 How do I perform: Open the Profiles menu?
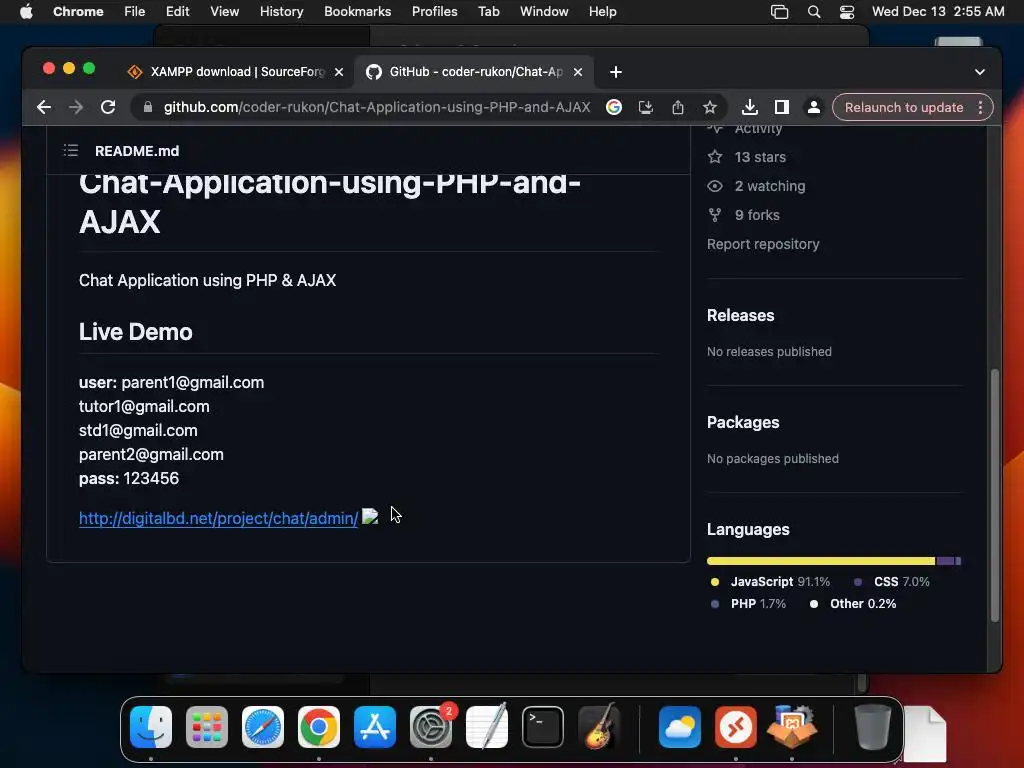tap(434, 12)
